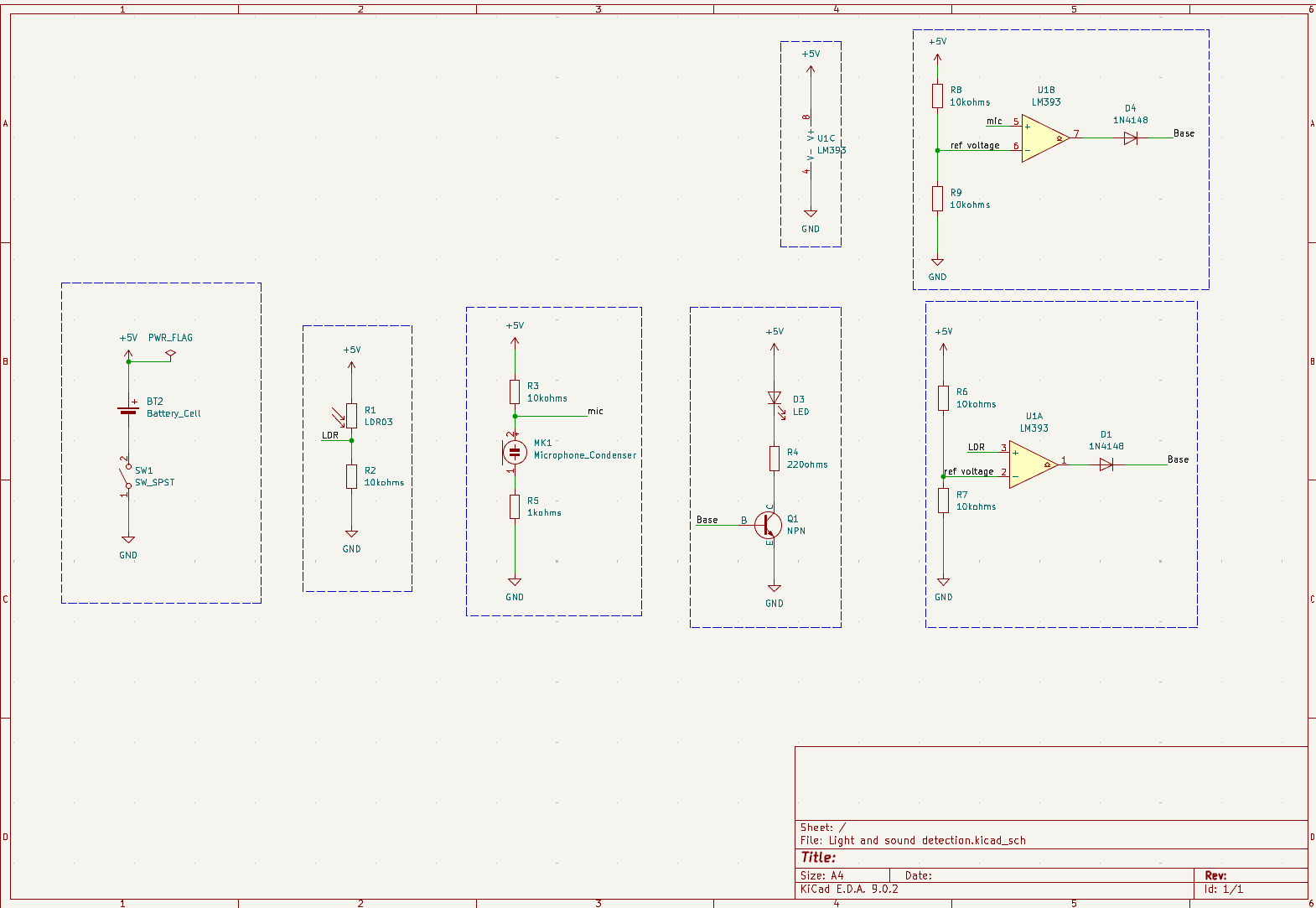Click the 'LDR' net label beside R1
The width and height of the screenshot is (1316, 908).
[330, 435]
